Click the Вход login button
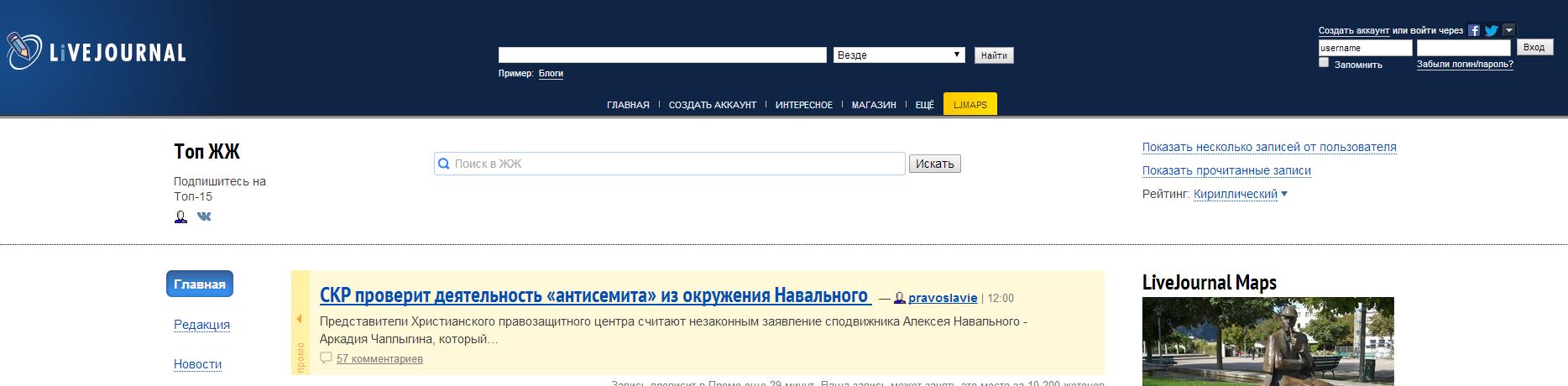Image resolution: width=1568 pixels, height=386 pixels. (x=1534, y=48)
